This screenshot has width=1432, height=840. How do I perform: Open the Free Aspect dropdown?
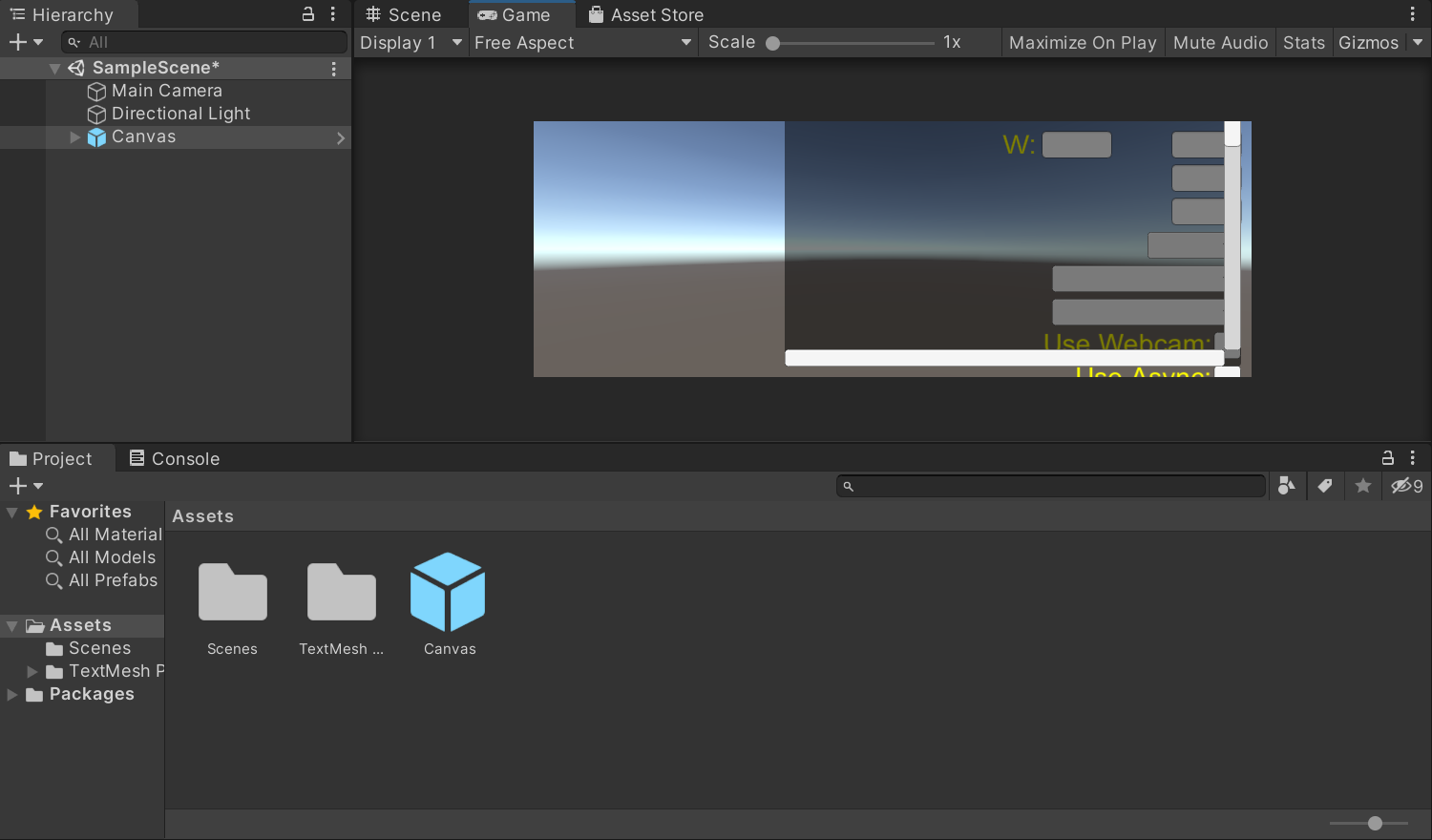(x=582, y=43)
